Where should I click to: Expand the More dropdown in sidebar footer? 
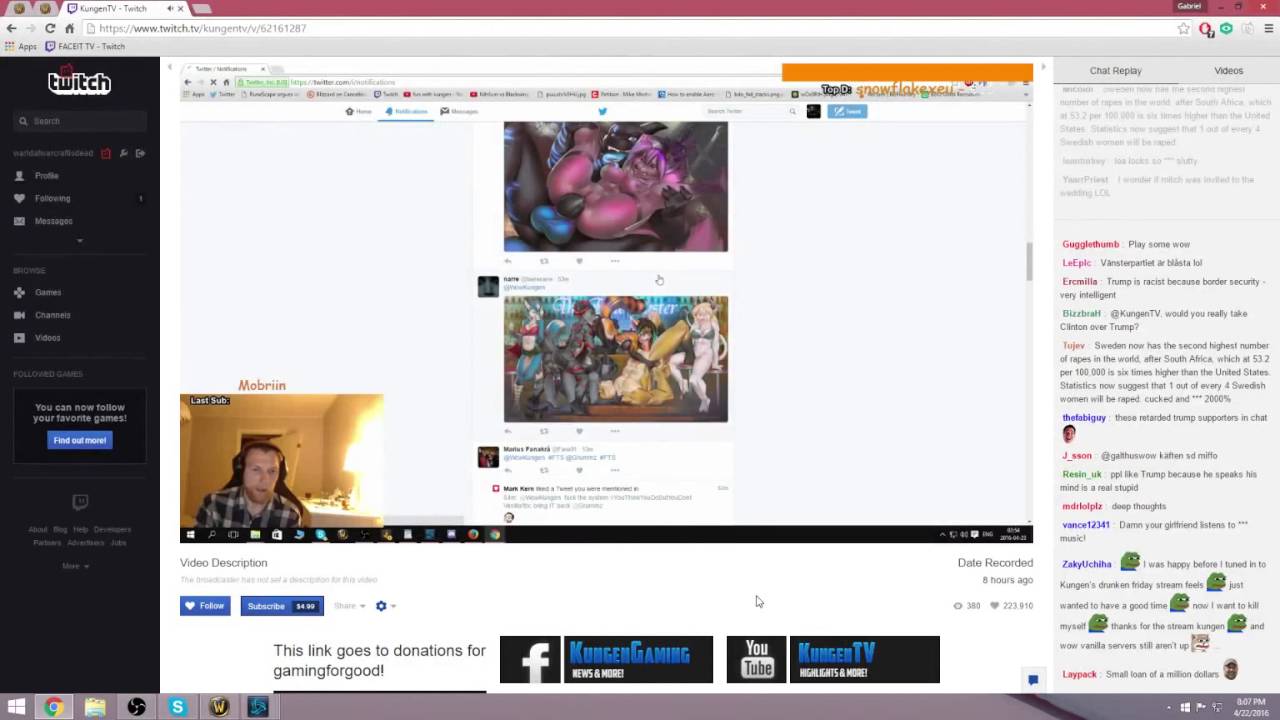tap(75, 566)
